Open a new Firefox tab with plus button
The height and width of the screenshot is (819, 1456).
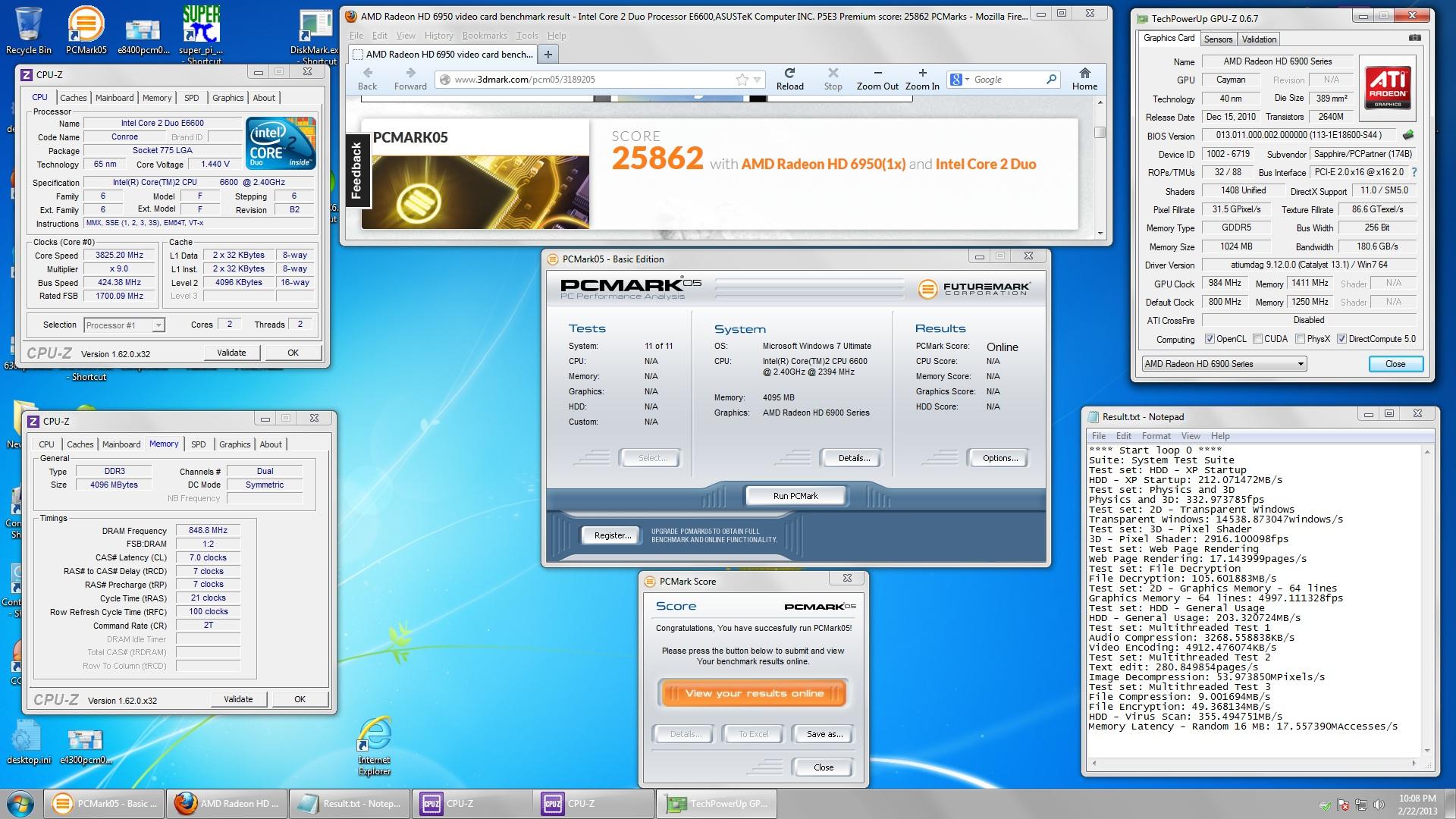tap(548, 54)
